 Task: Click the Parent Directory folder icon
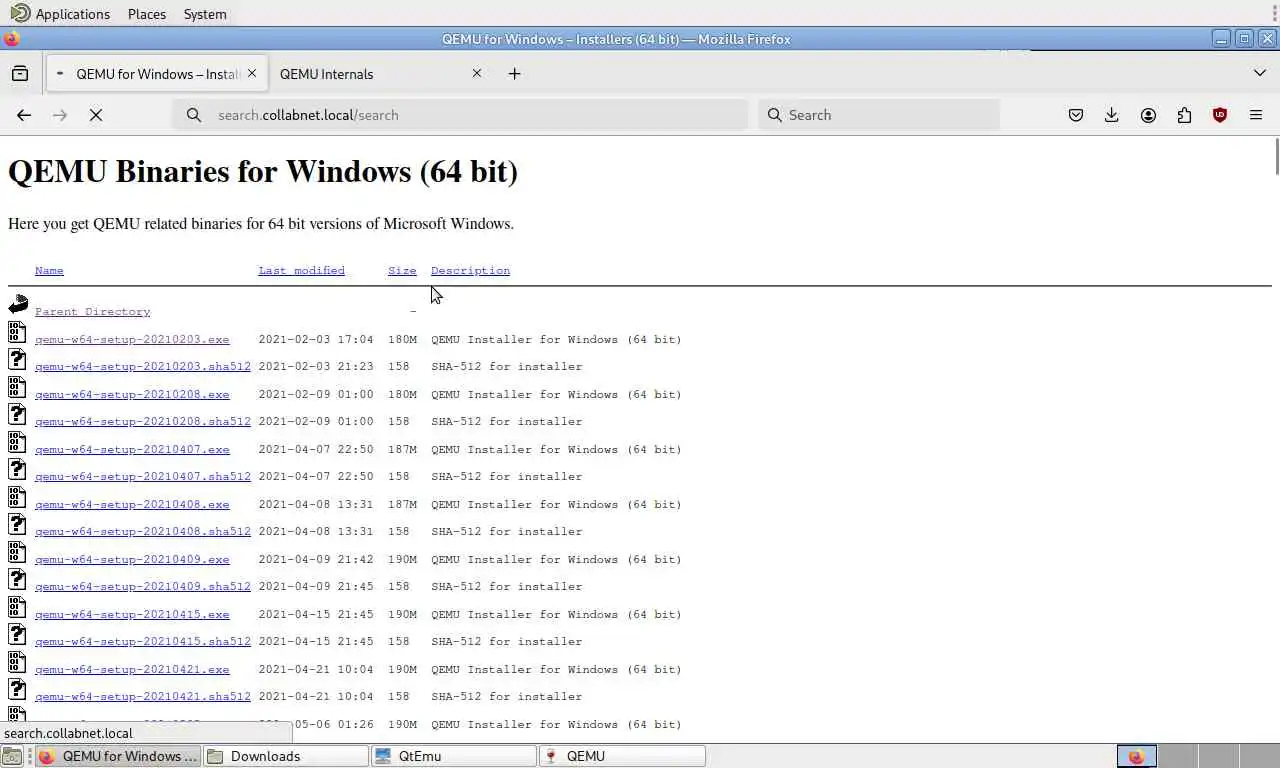pyautogui.click(x=18, y=304)
